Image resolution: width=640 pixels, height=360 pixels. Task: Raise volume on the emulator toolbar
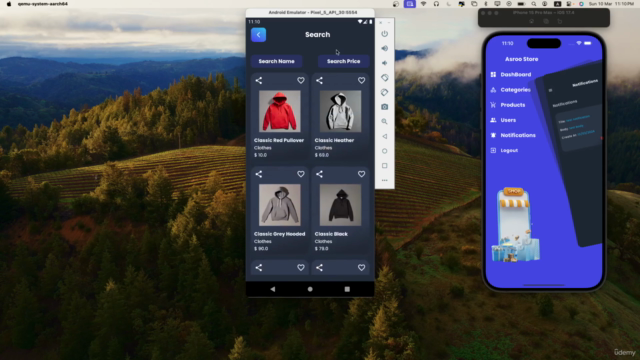pos(384,49)
